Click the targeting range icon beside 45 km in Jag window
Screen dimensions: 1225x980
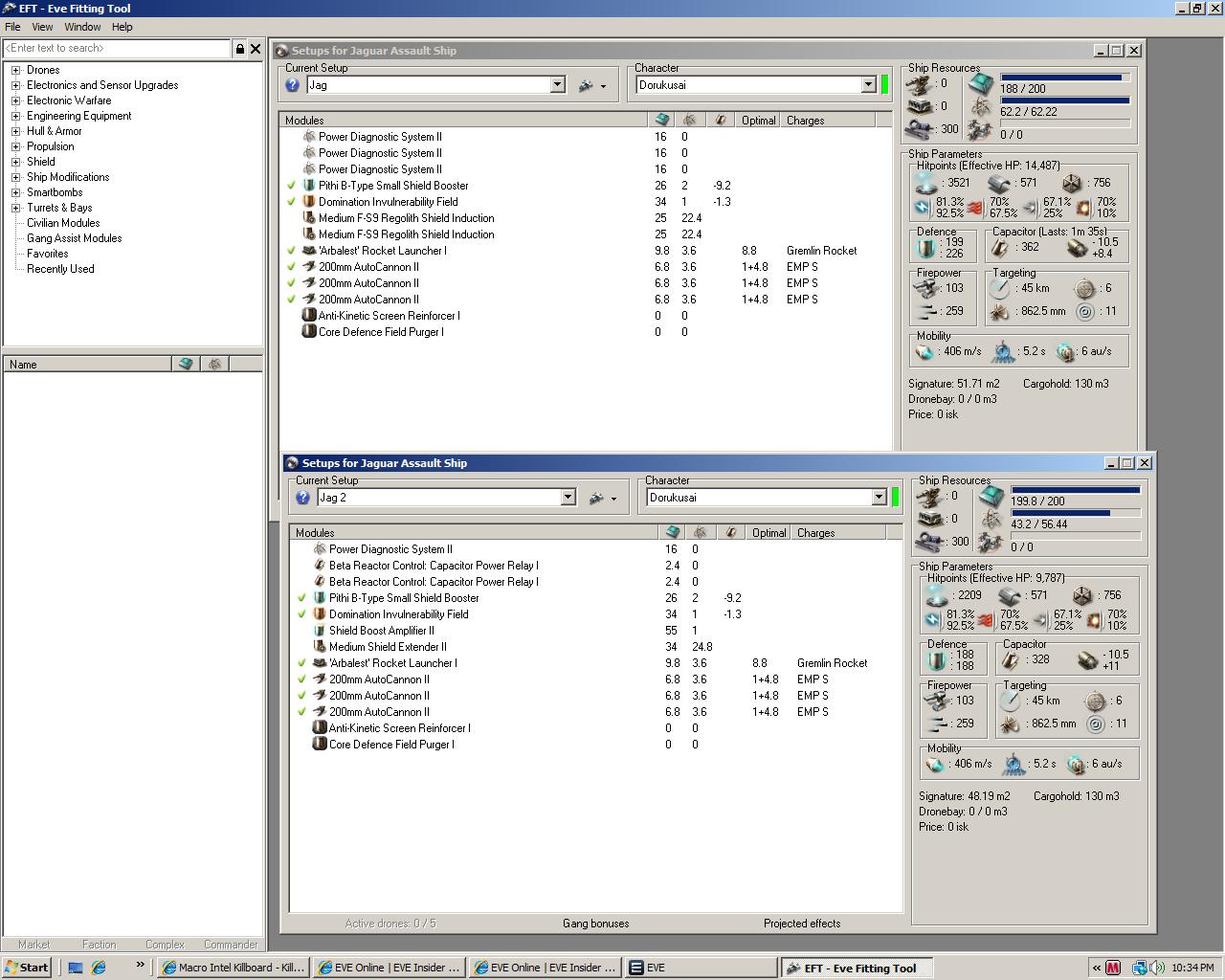[1001, 288]
